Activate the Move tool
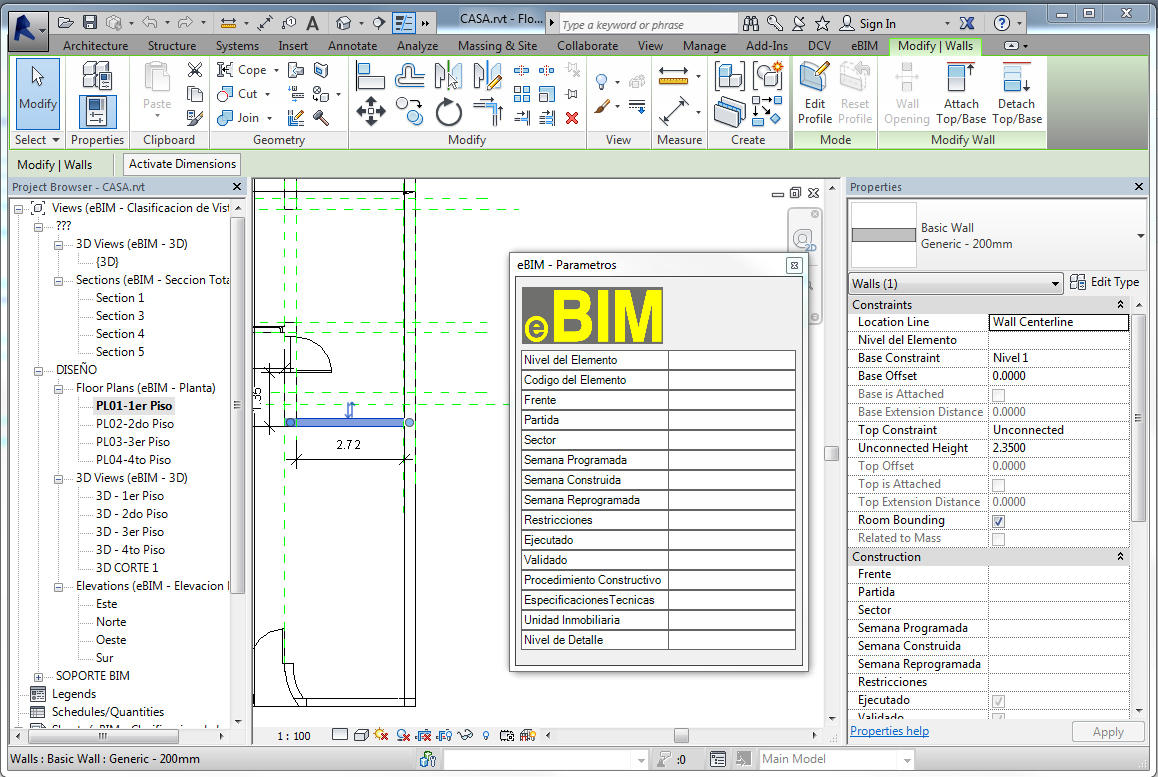The height and width of the screenshot is (777, 1158). click(370, 110)
